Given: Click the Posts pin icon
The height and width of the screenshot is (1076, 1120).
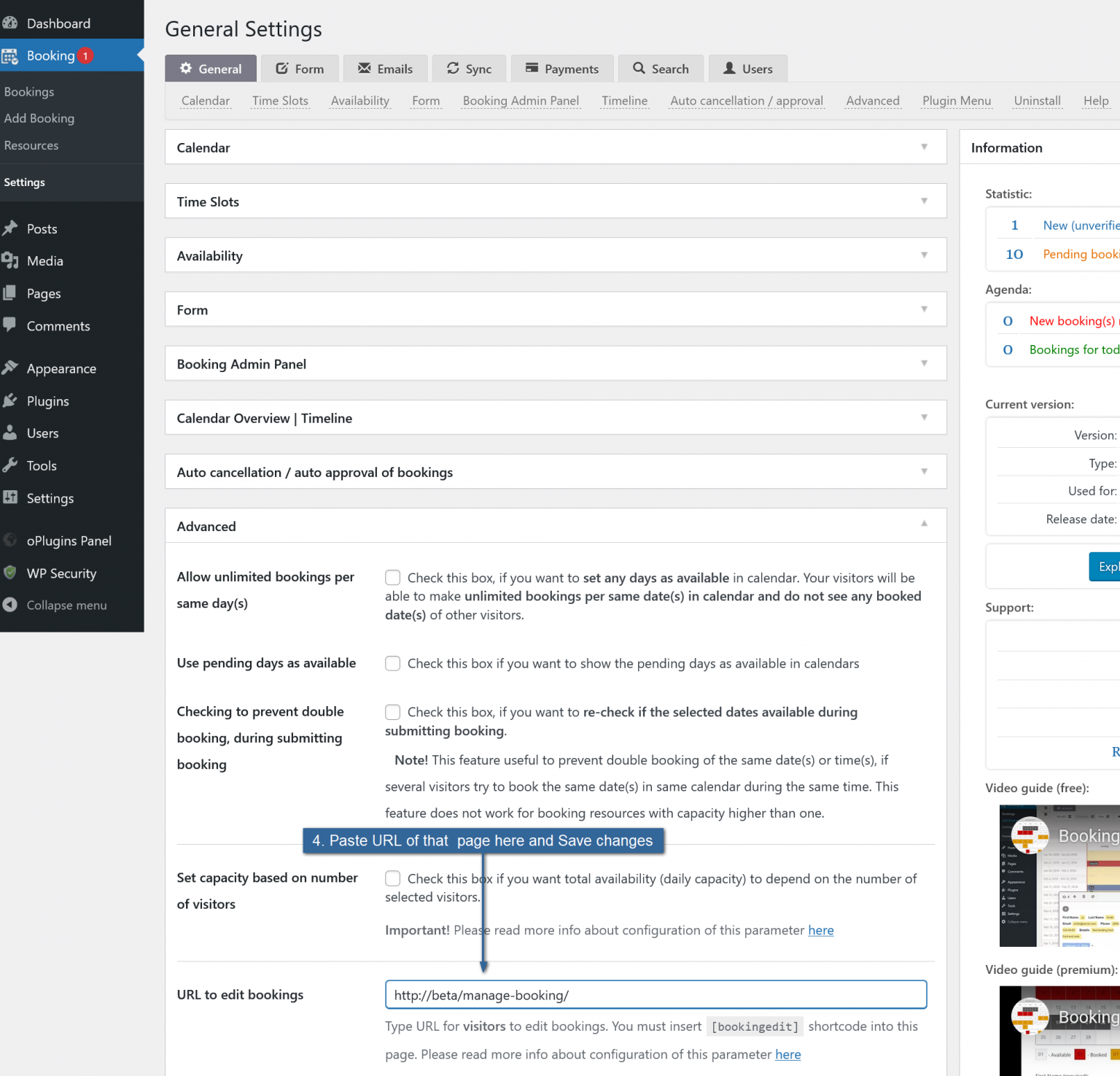Looking at the screenshot, I should pos(10,228).
